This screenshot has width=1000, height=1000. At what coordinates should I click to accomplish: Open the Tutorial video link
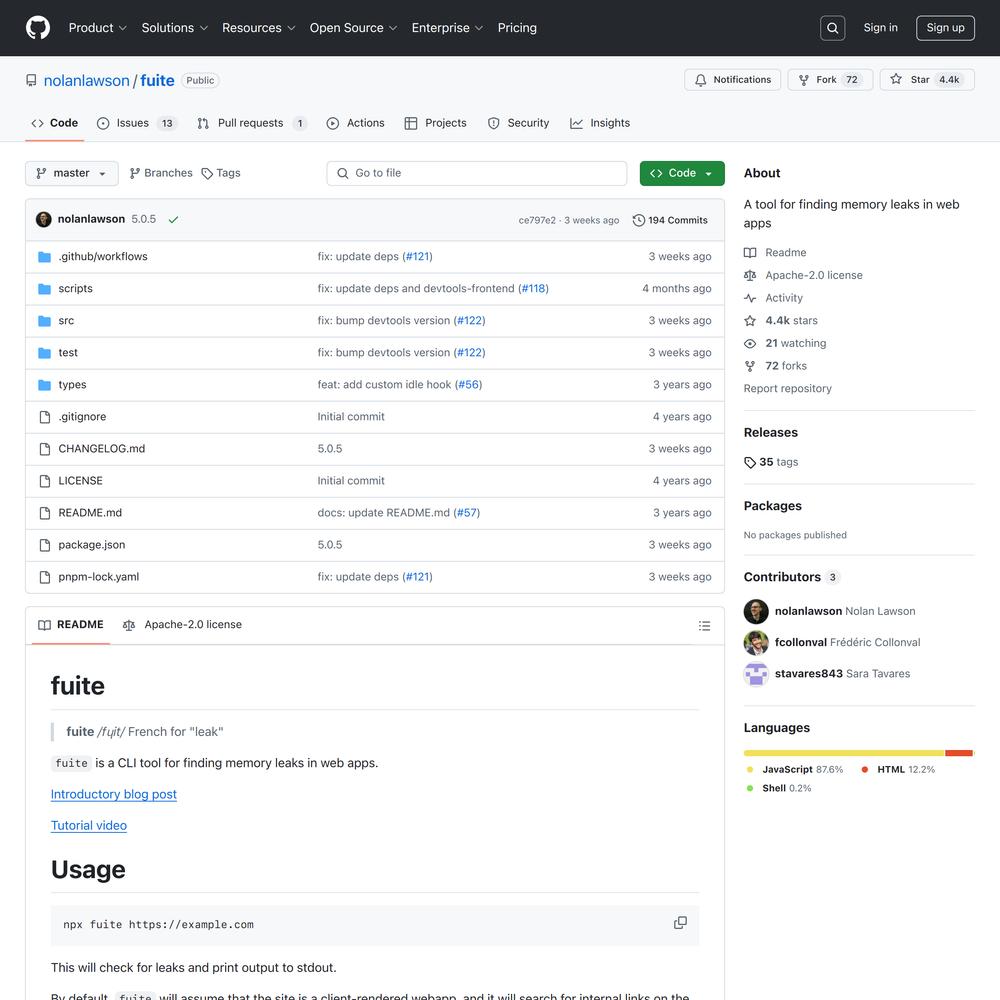(x=89, y=825)
